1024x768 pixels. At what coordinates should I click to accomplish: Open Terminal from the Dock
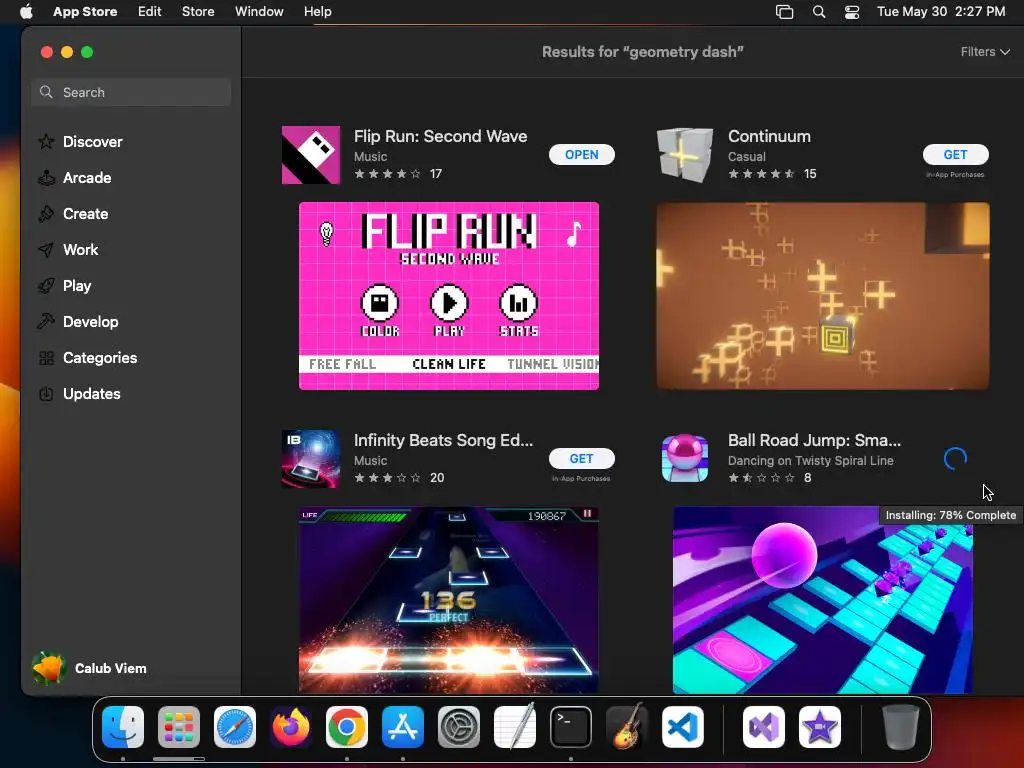pyautogui.click(x=571, y=727)
